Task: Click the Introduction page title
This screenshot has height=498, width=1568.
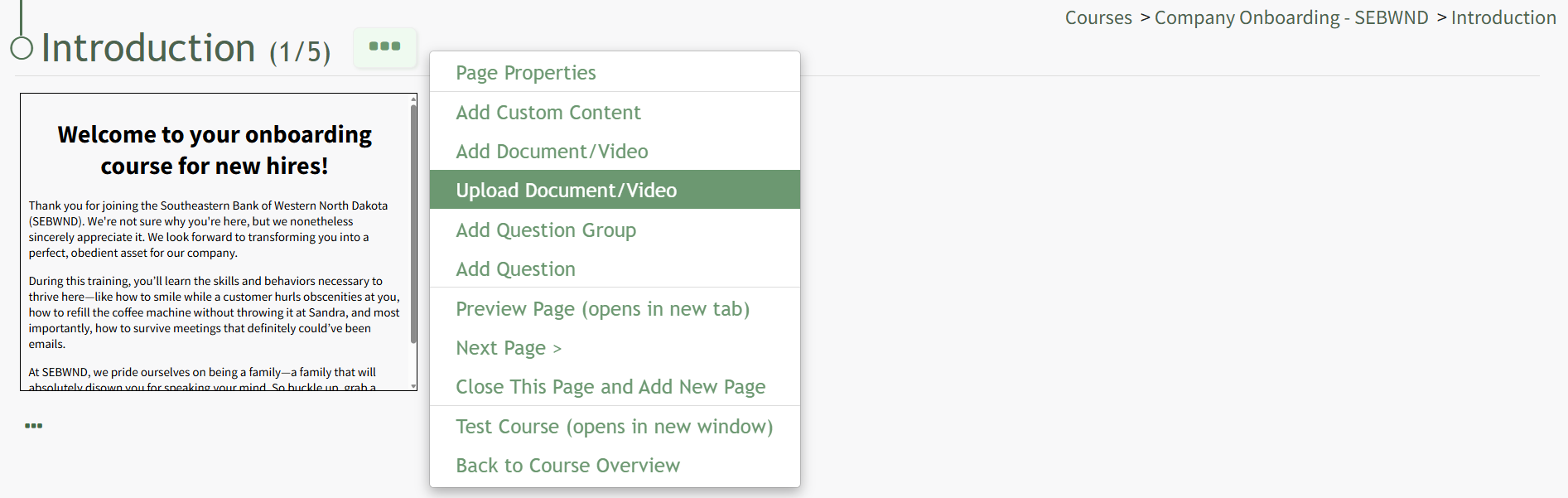Action: point(148,48)
